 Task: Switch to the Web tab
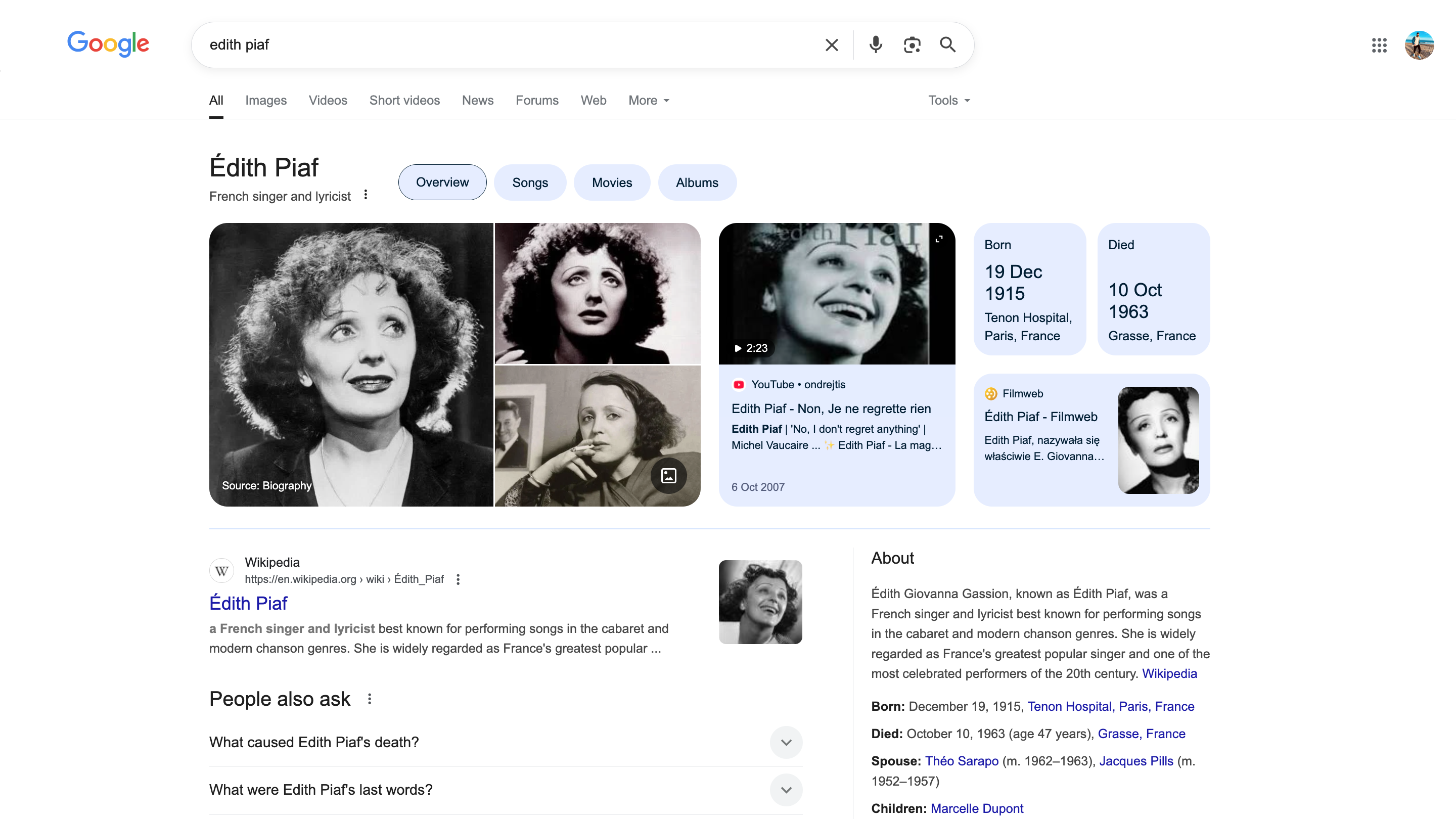click(x=594, y=101)
